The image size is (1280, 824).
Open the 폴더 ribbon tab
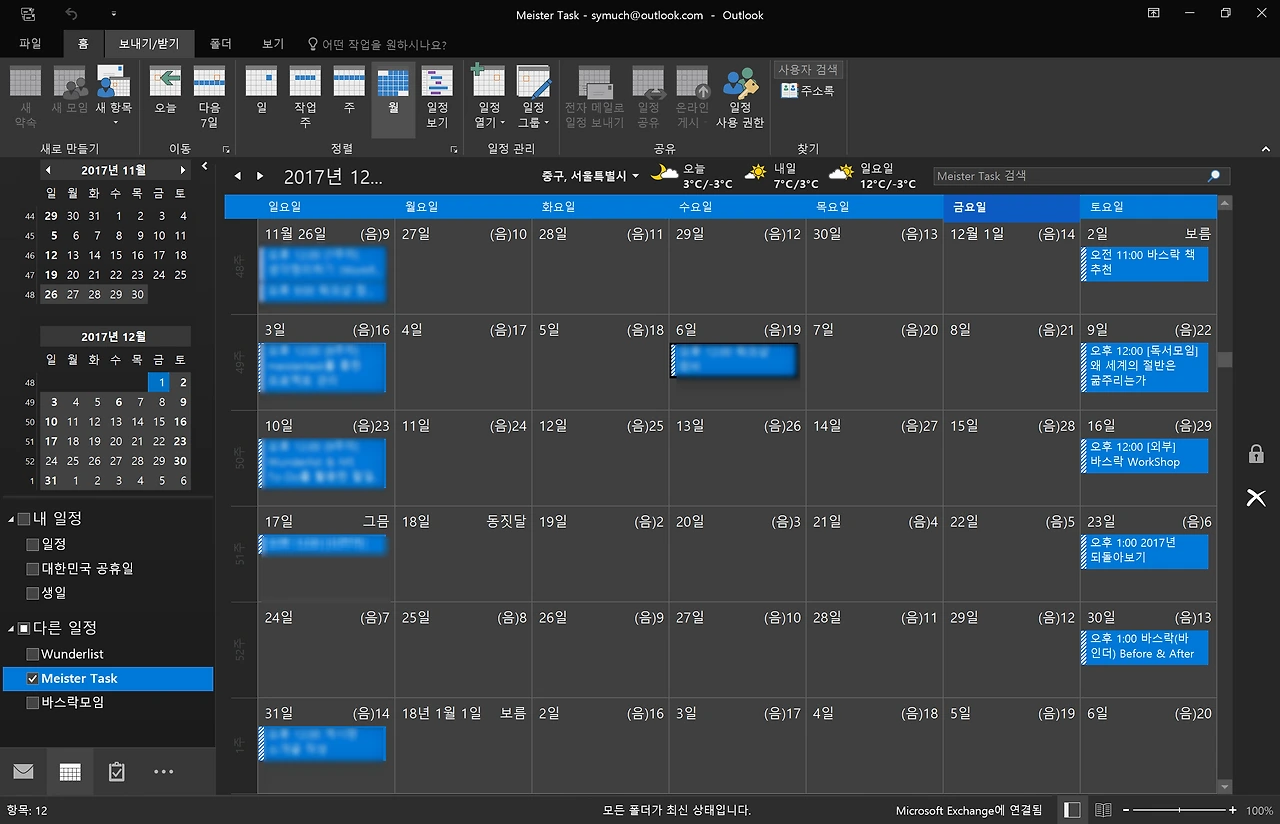[221, 44]
